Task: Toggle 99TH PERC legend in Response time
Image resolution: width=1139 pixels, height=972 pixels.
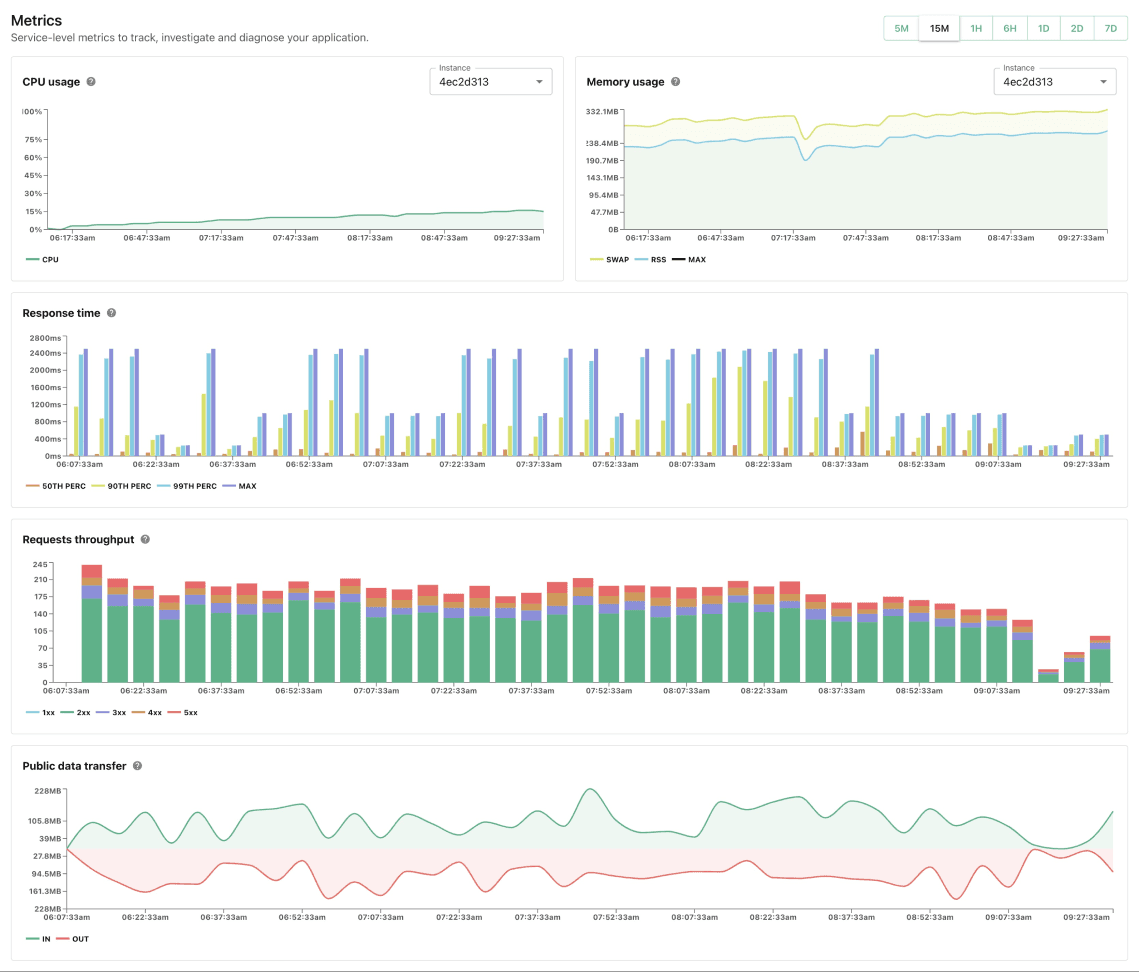Action: (189, 486)
